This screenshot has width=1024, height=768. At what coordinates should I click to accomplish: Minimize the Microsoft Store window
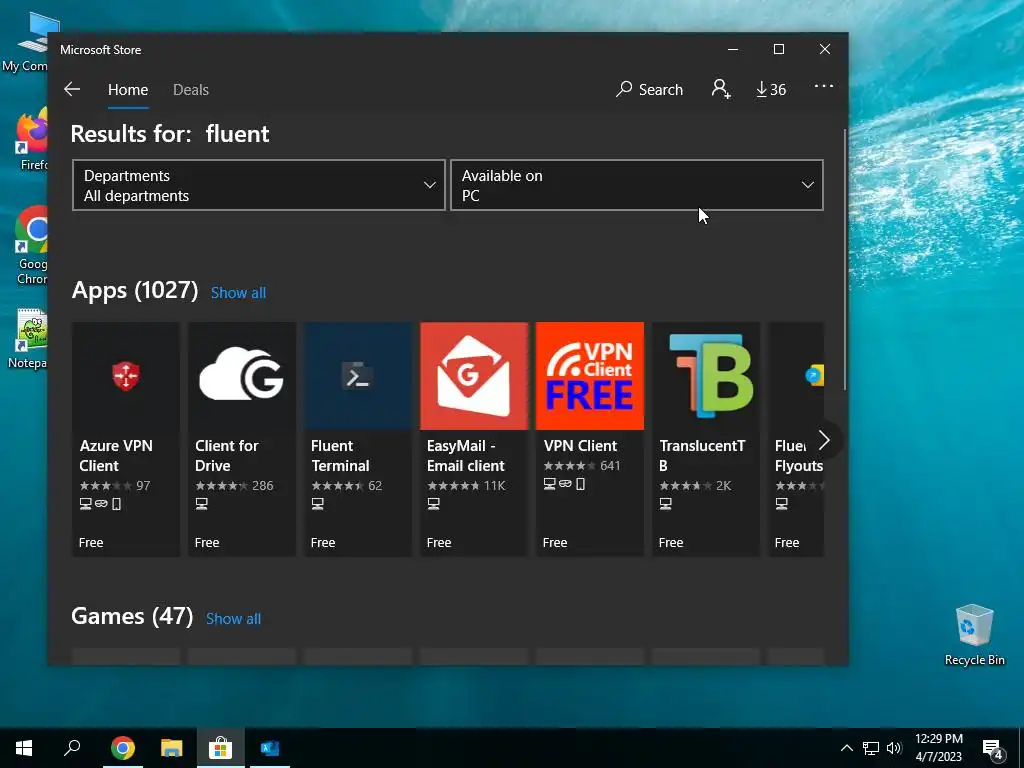point(733,50)
